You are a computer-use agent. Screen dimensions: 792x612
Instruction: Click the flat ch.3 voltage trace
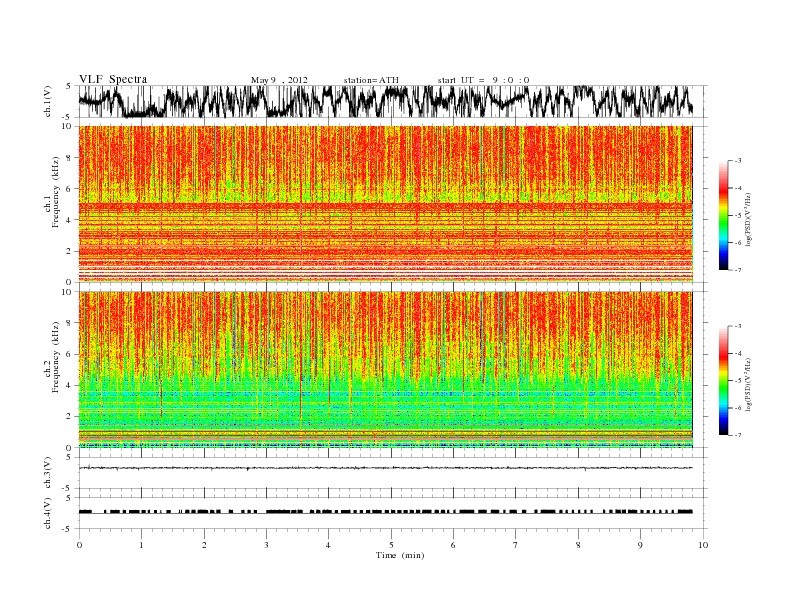pyautogui.click(x=386, y=468)
